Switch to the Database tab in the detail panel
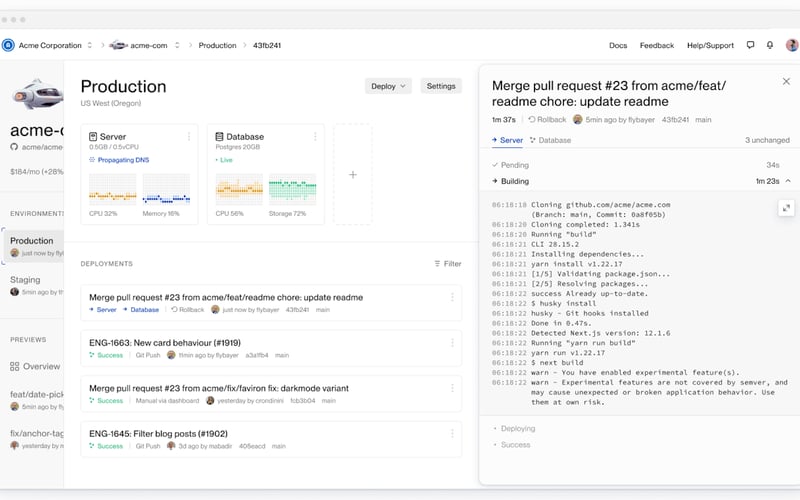 (x=551, y=140)
